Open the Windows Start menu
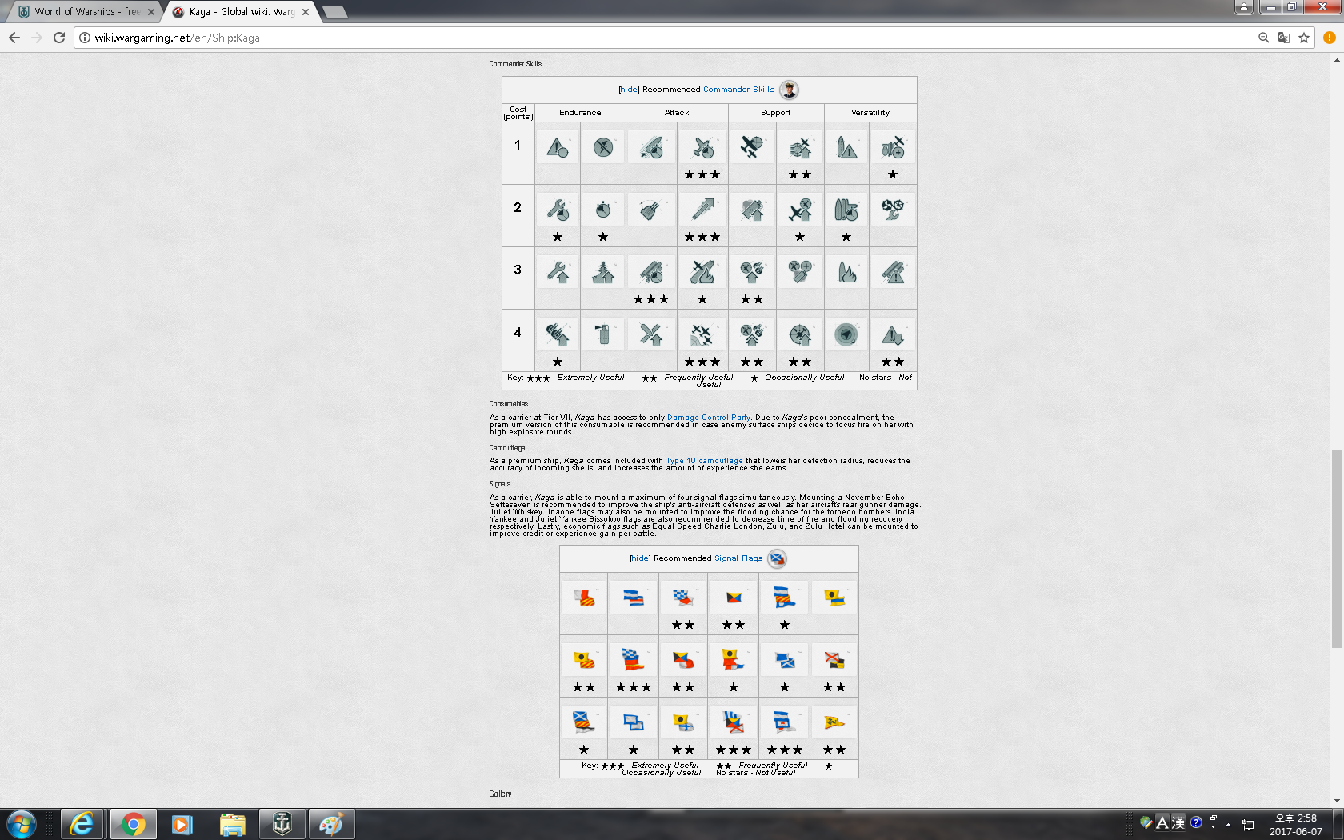The width and height of the screenshot is (1344, 840). (20, 824)
